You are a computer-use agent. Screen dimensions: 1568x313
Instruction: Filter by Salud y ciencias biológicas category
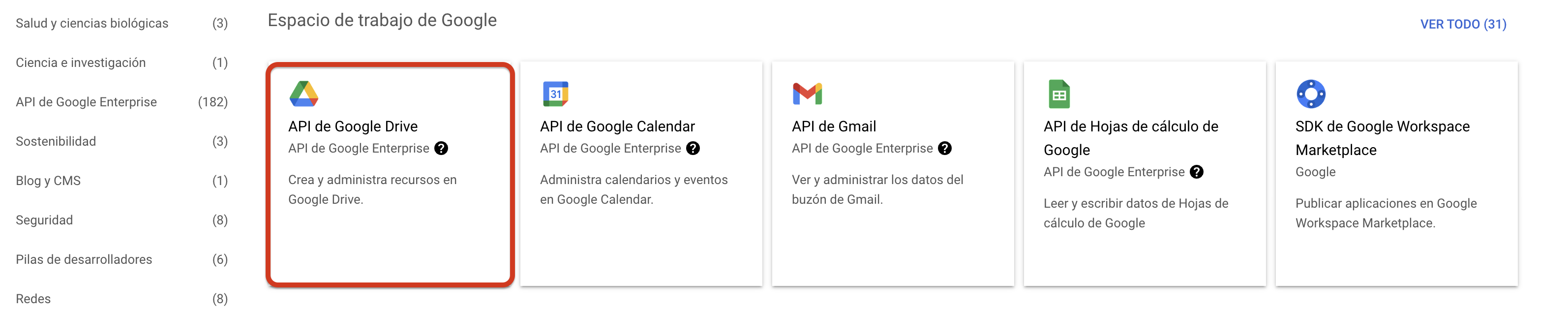(92, 23)
